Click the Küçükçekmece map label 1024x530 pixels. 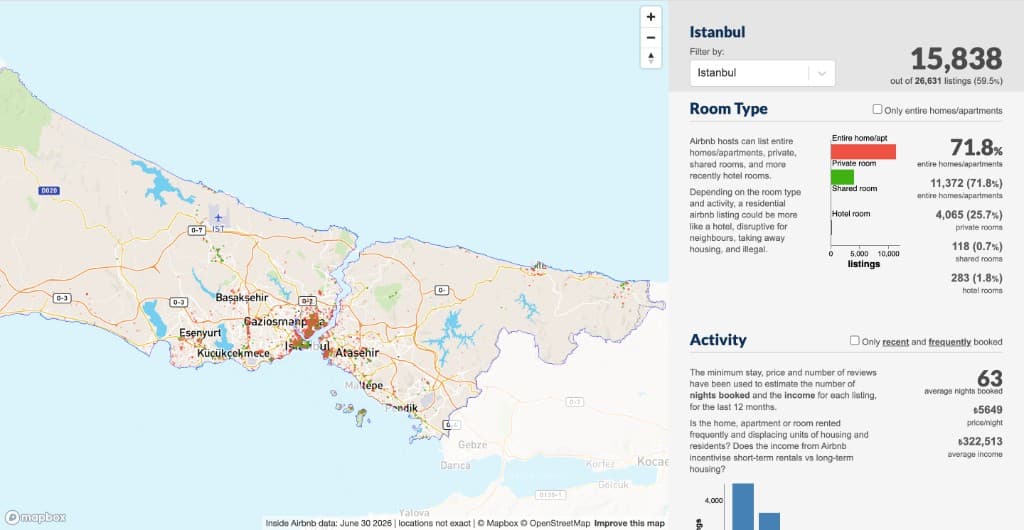tap(232, 354)
